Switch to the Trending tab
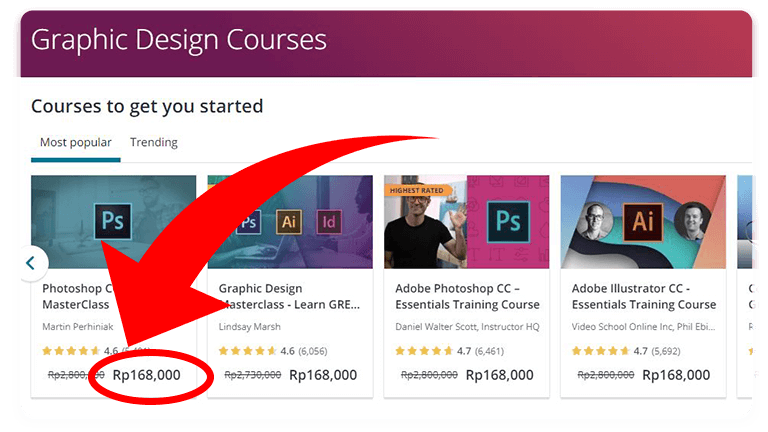Screen dimensions: 768x432 154,142
